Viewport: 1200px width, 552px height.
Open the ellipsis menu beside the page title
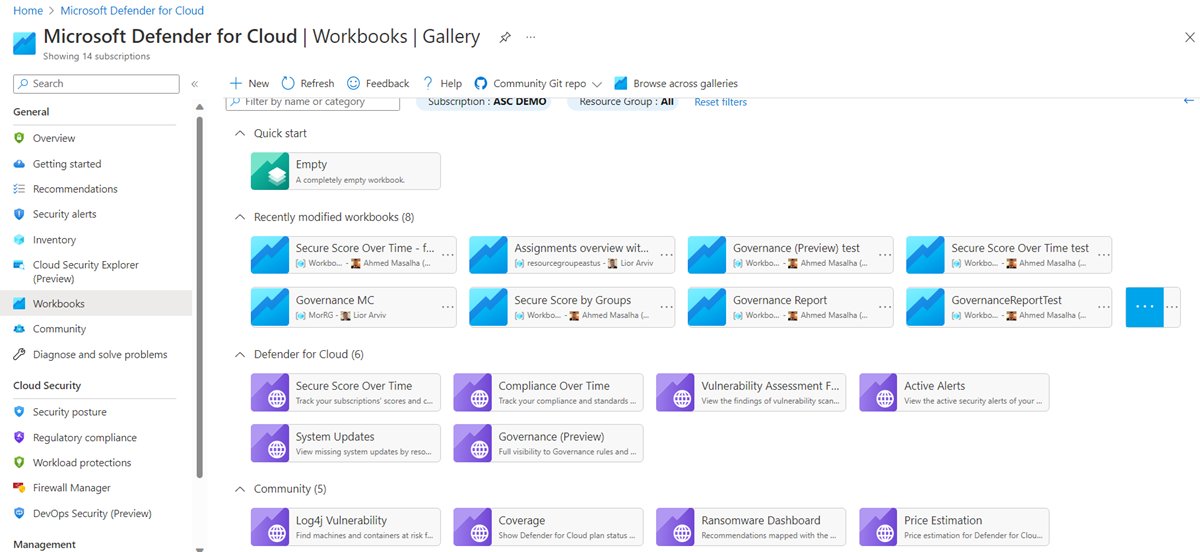[531, 37]
